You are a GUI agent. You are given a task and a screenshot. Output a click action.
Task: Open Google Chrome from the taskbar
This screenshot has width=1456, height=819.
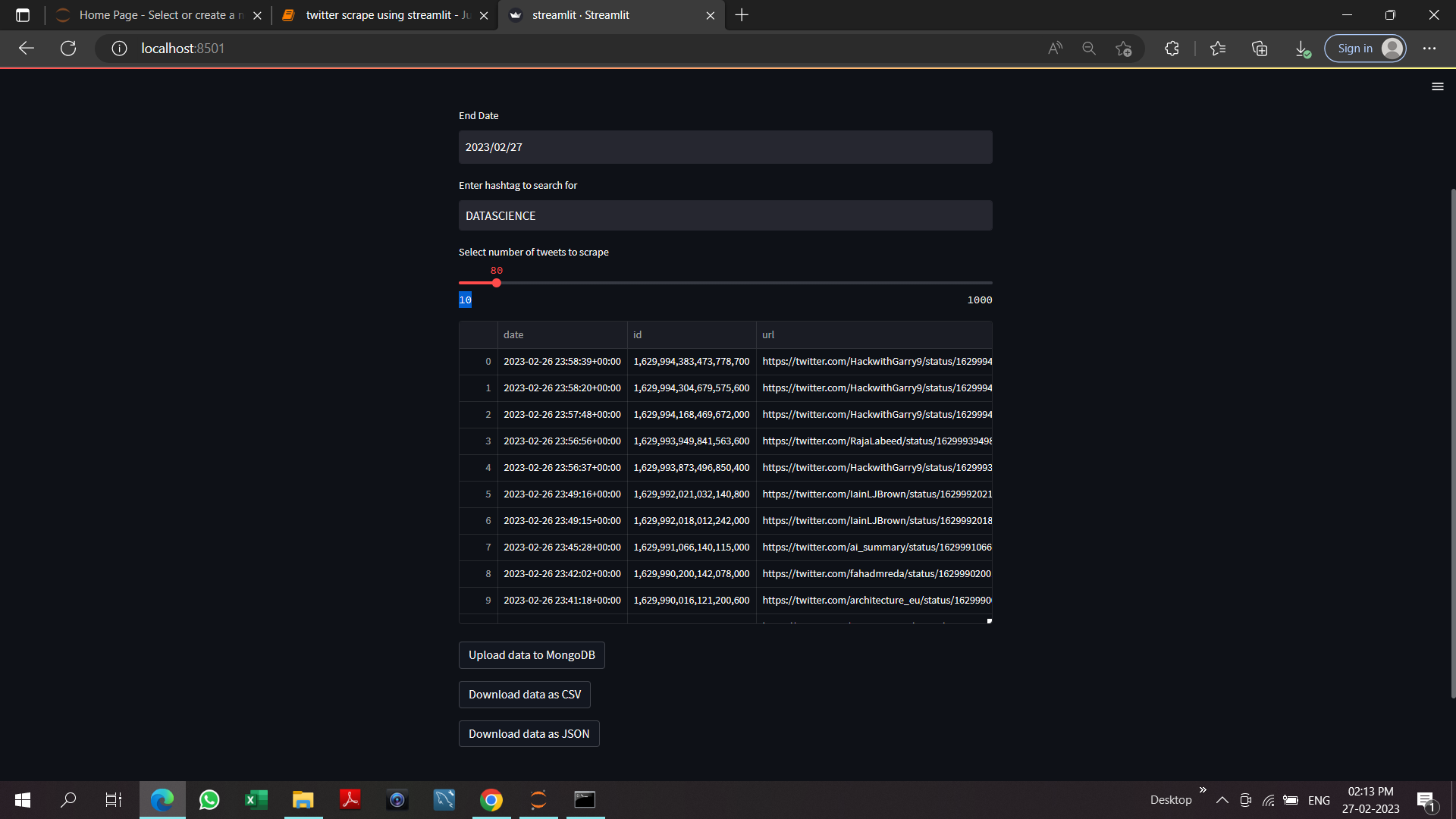click(491, 799)
